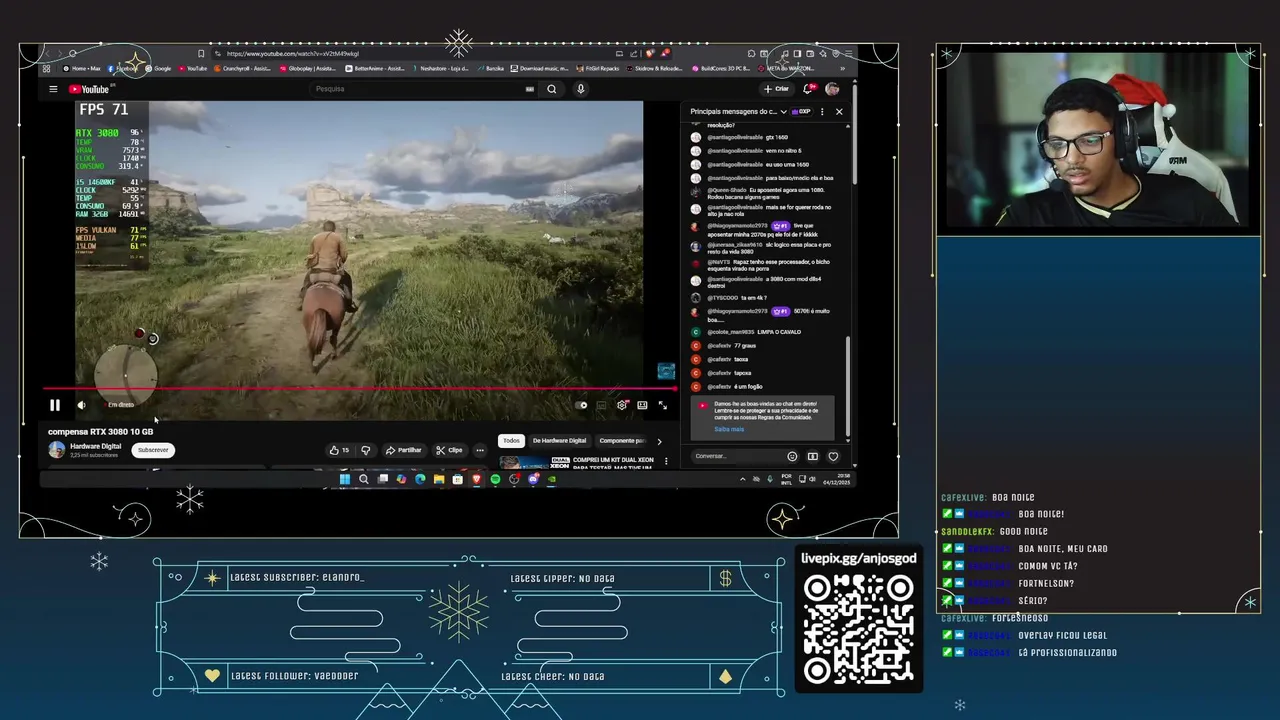Open Windows taskbar search
Viewport: 1280px width, 720px height.
coord(364,479)
